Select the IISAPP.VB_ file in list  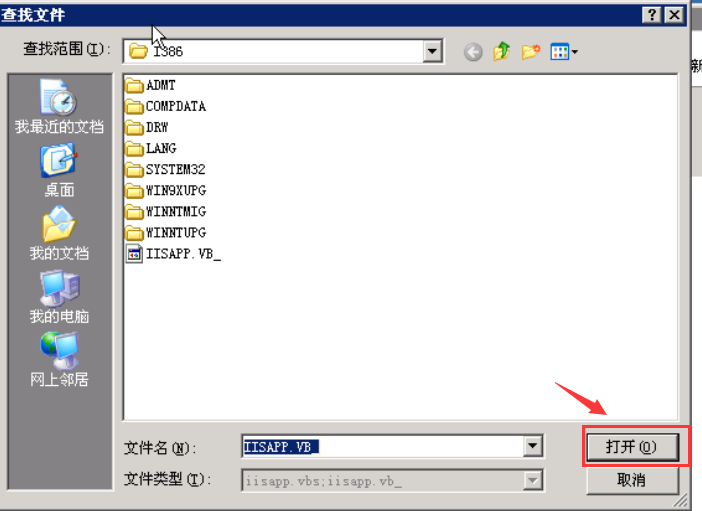[x=174, y=254]
